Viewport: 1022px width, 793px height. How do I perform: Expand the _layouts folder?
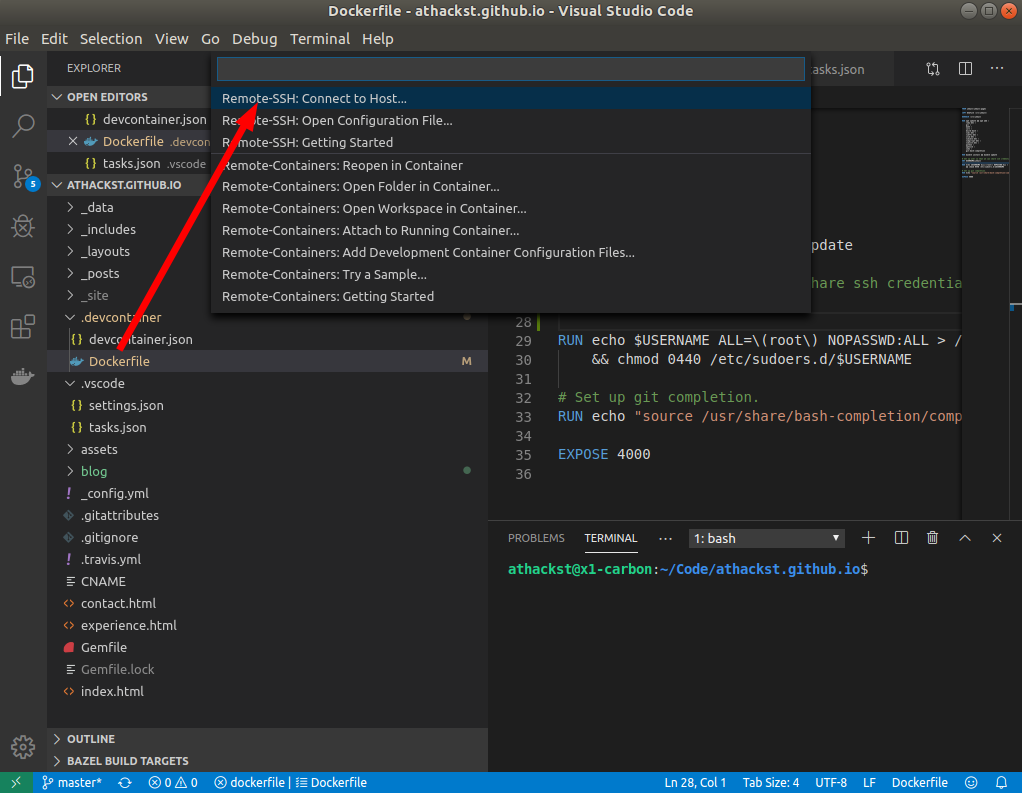pyautogui.click(x=105, y=252)
